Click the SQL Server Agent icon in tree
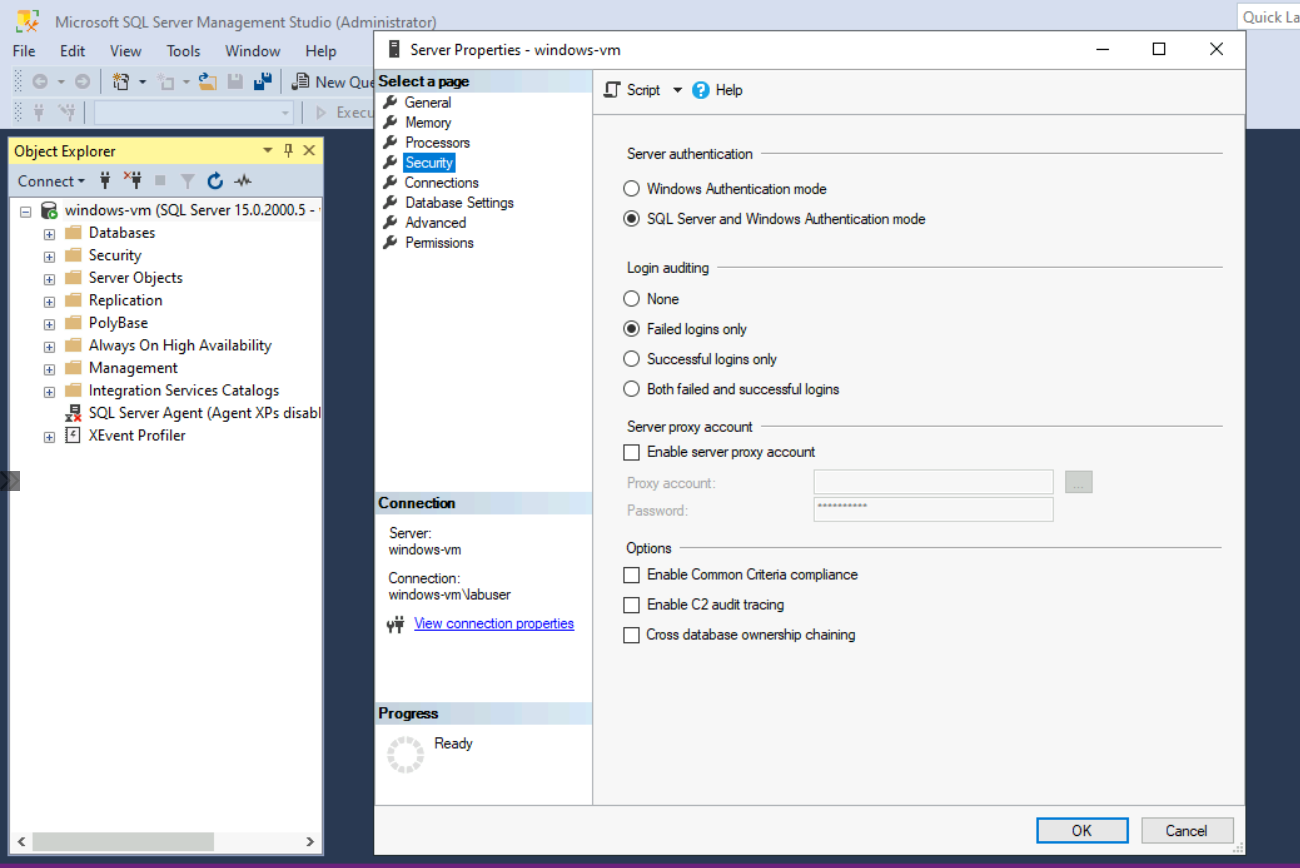This screenshot has width=1300, height=868. point(73,413)
